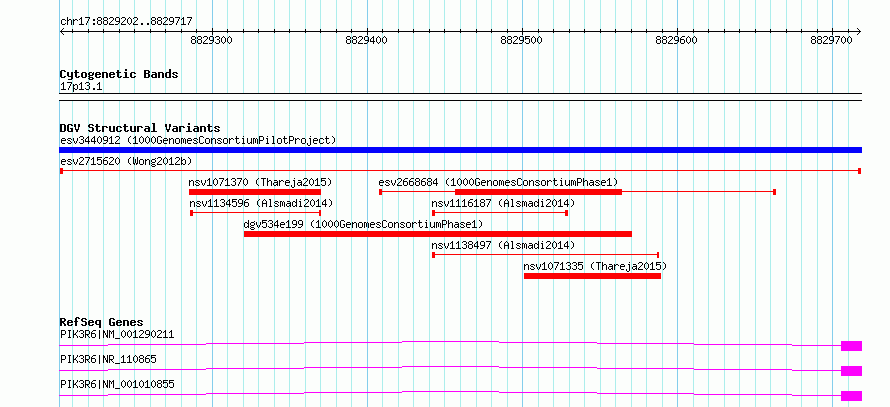The width and height of the screenshot is (890, 407).
Task: Click ruler position 8829400
Action: tap(367, 40)
